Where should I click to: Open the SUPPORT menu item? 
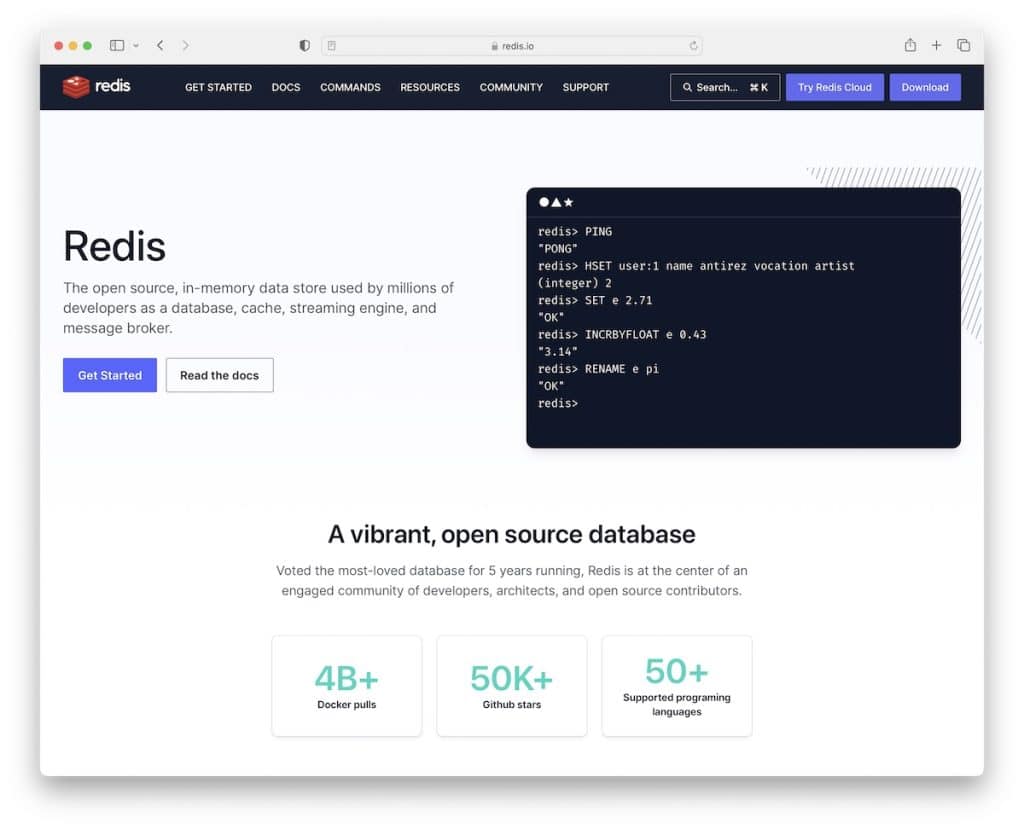pos(586,87)
